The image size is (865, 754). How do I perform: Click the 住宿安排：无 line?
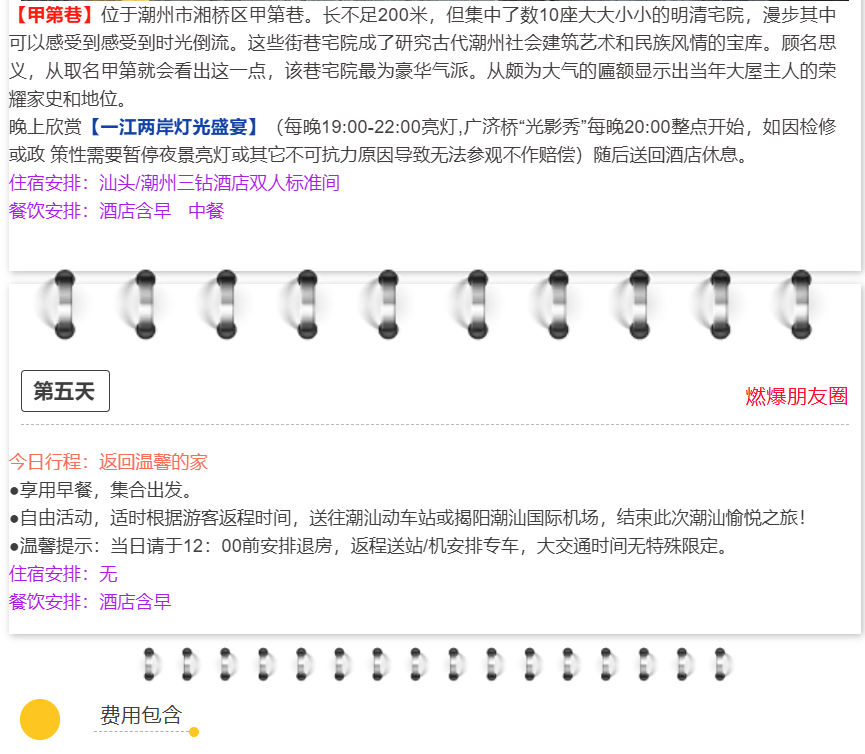tap(63, 574)
